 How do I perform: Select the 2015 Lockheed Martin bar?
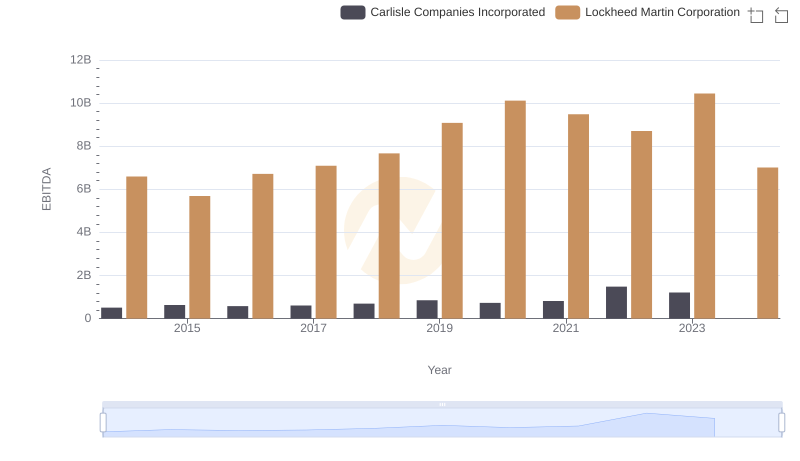(x=199, y=257)
